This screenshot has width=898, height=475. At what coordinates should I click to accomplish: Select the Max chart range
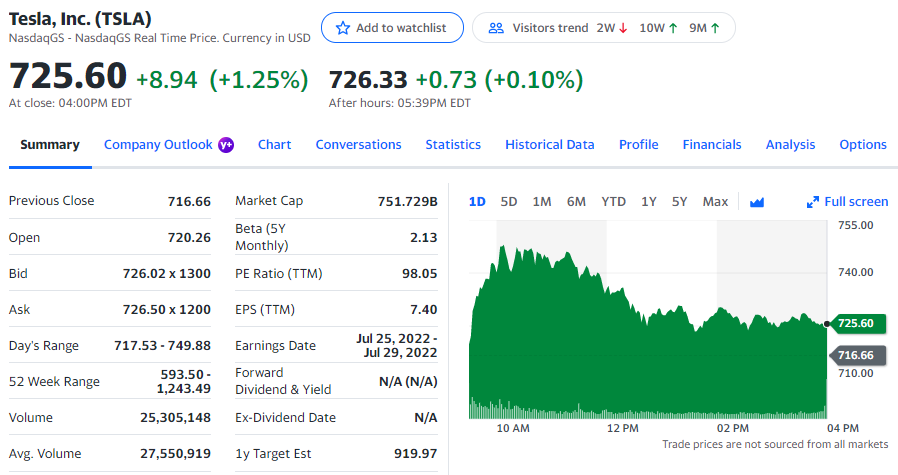tap(715, 202)
